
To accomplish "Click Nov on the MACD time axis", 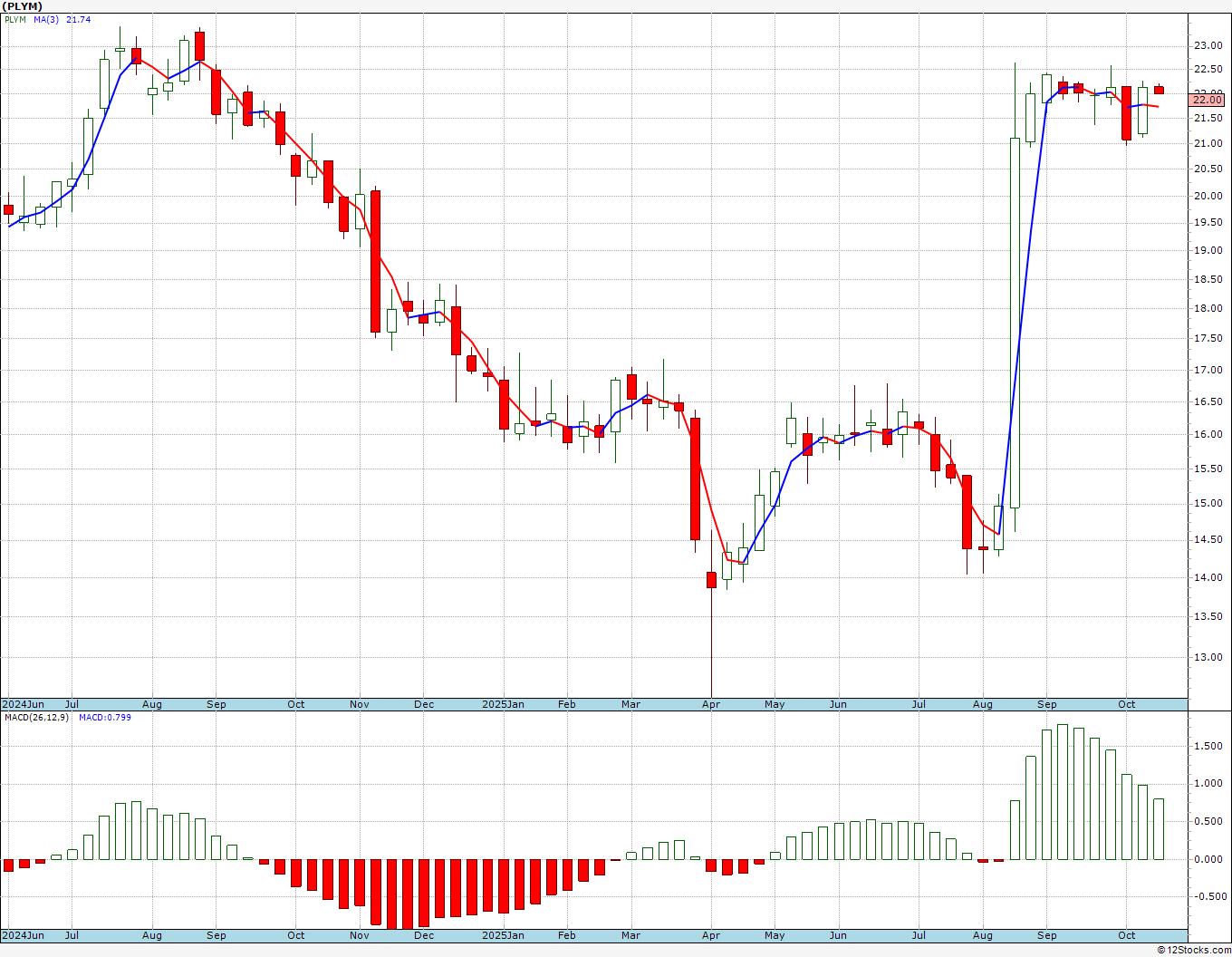I will pyautogui.click(x=360, y=935).
